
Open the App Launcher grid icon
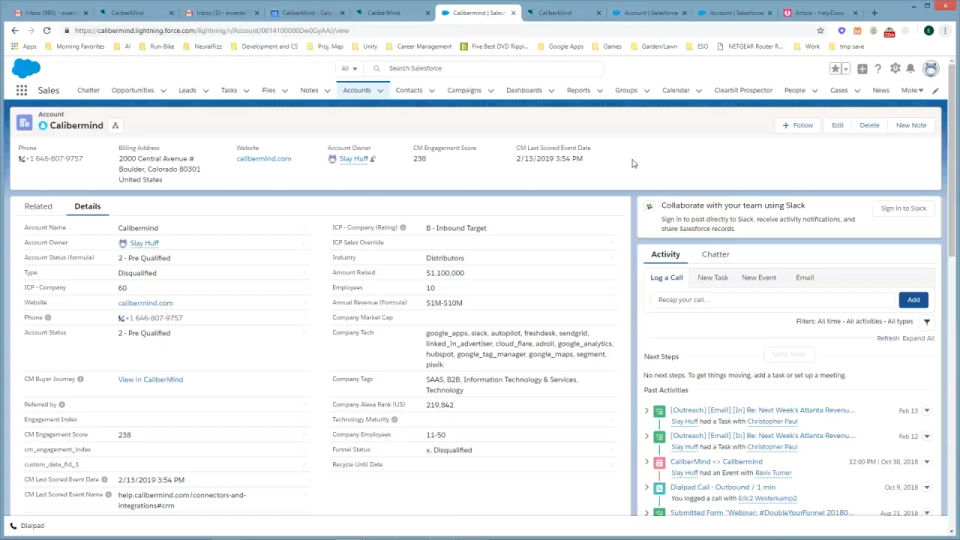click(x=22, y=90)
